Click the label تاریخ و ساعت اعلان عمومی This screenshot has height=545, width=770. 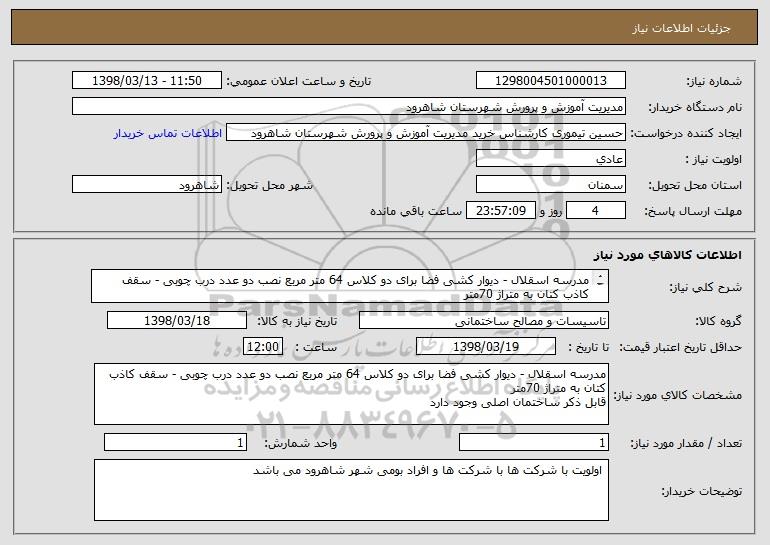[299, 82]
